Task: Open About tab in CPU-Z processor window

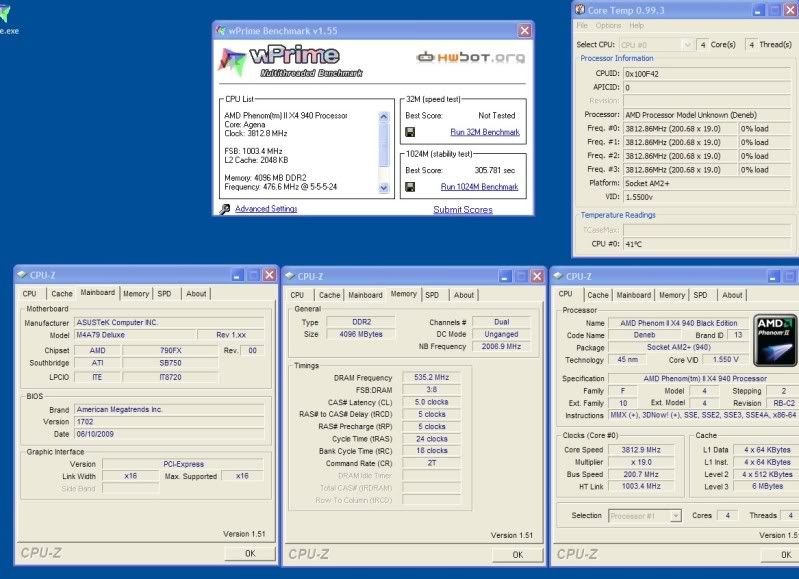Action: pyautogui.click(x=732, y=295)
